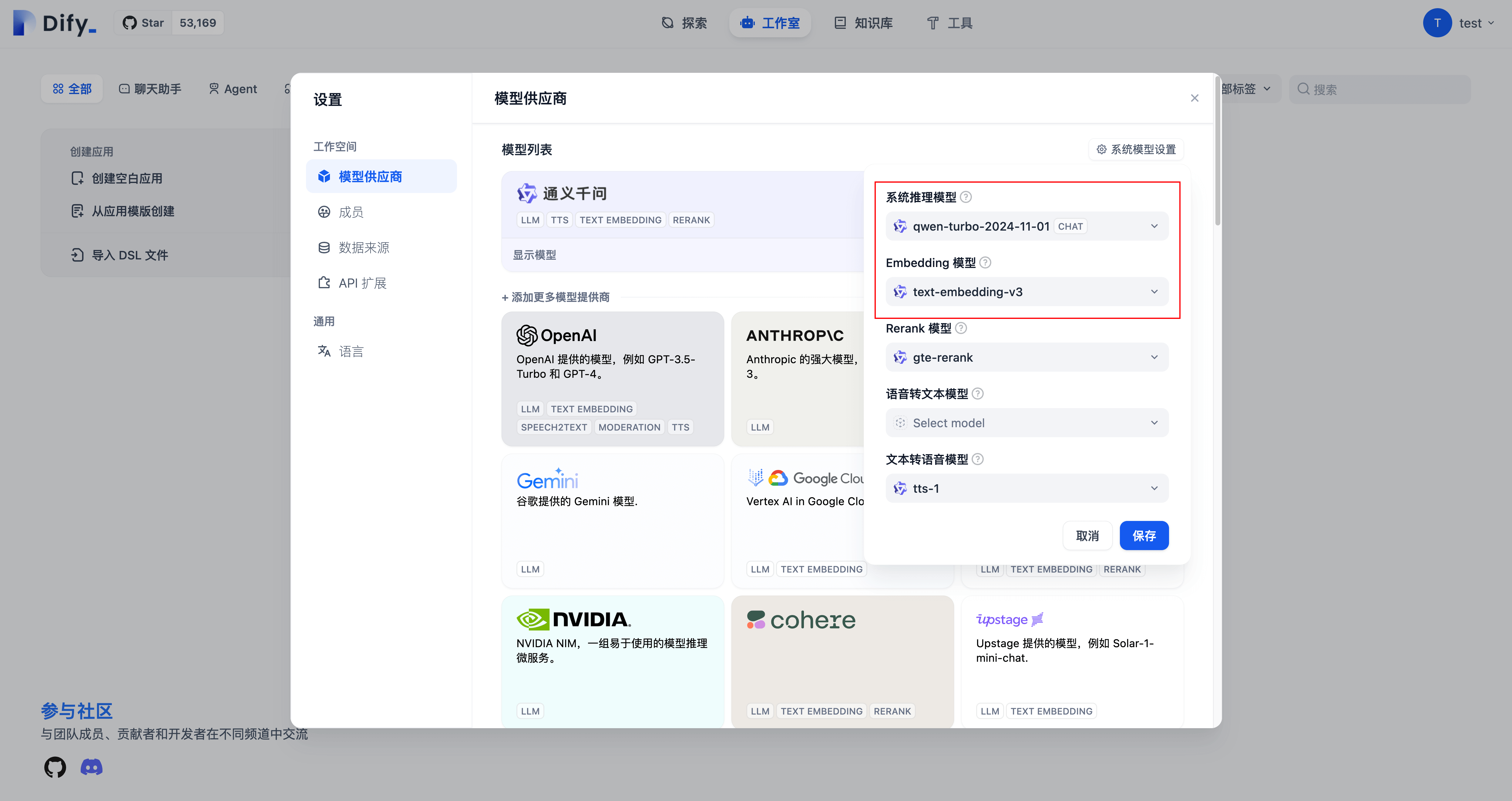The width and height of the screenshot is (1512, 801).
Task: Click 导入 DSL 文件
Action: pos(119,255)
